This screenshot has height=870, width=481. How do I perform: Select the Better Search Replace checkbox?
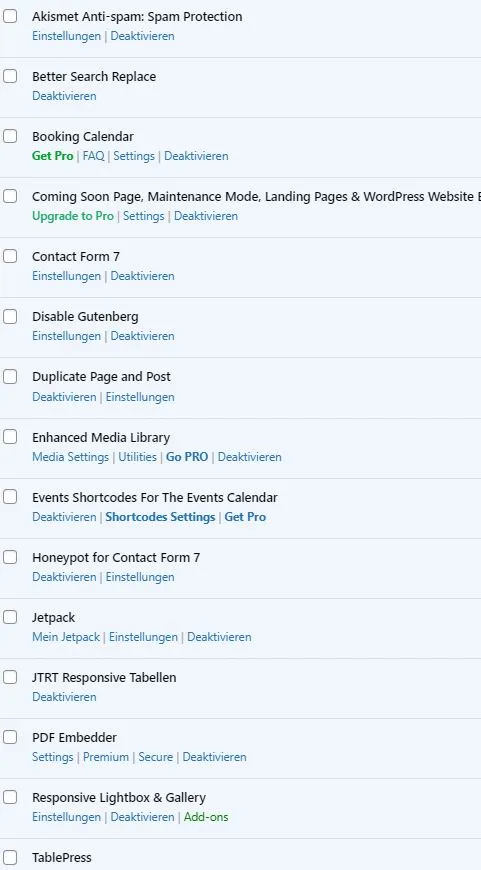[10, 76]
